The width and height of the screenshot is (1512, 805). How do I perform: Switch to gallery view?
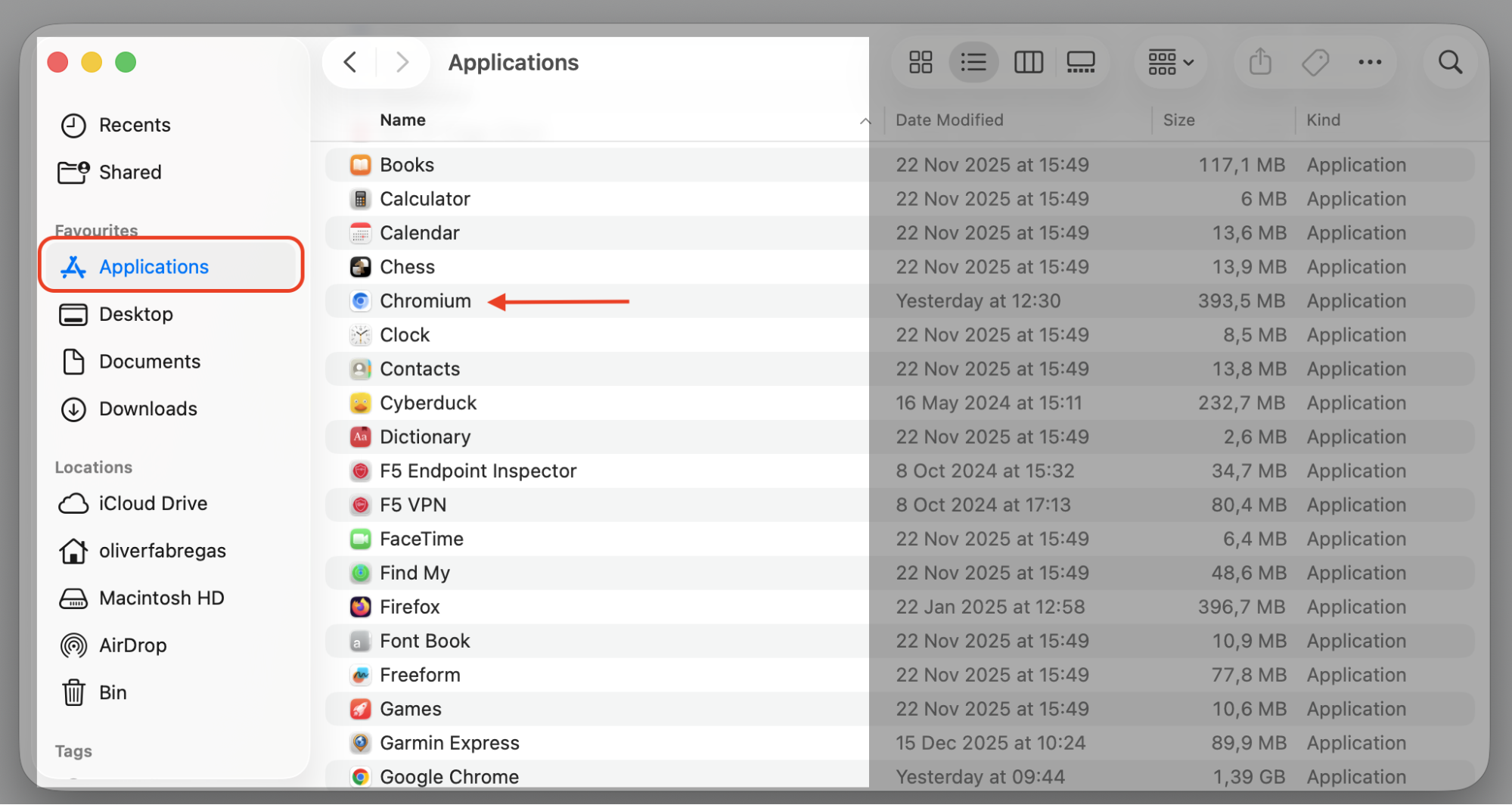pyautogui.click(x=1081, y=62)
